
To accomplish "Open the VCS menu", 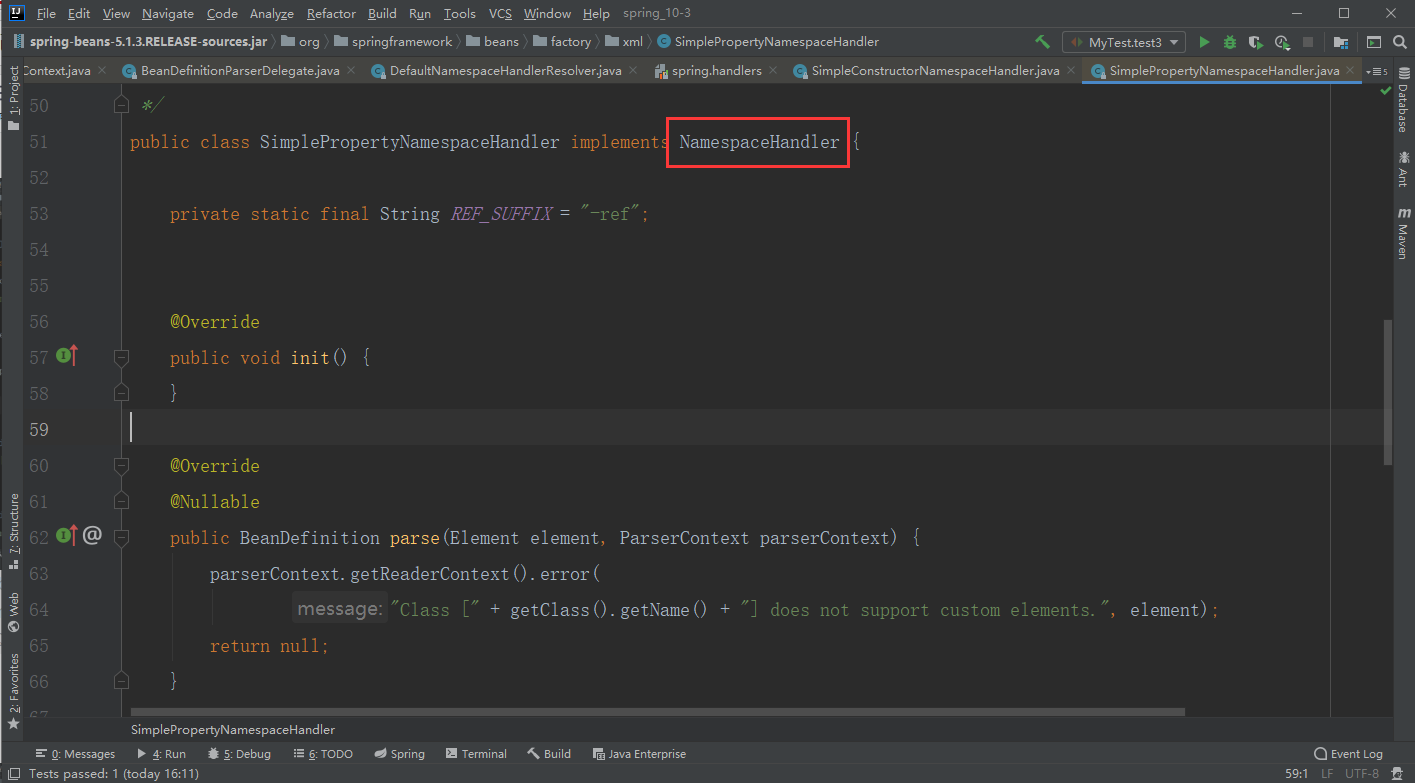I will pos(500,13).
